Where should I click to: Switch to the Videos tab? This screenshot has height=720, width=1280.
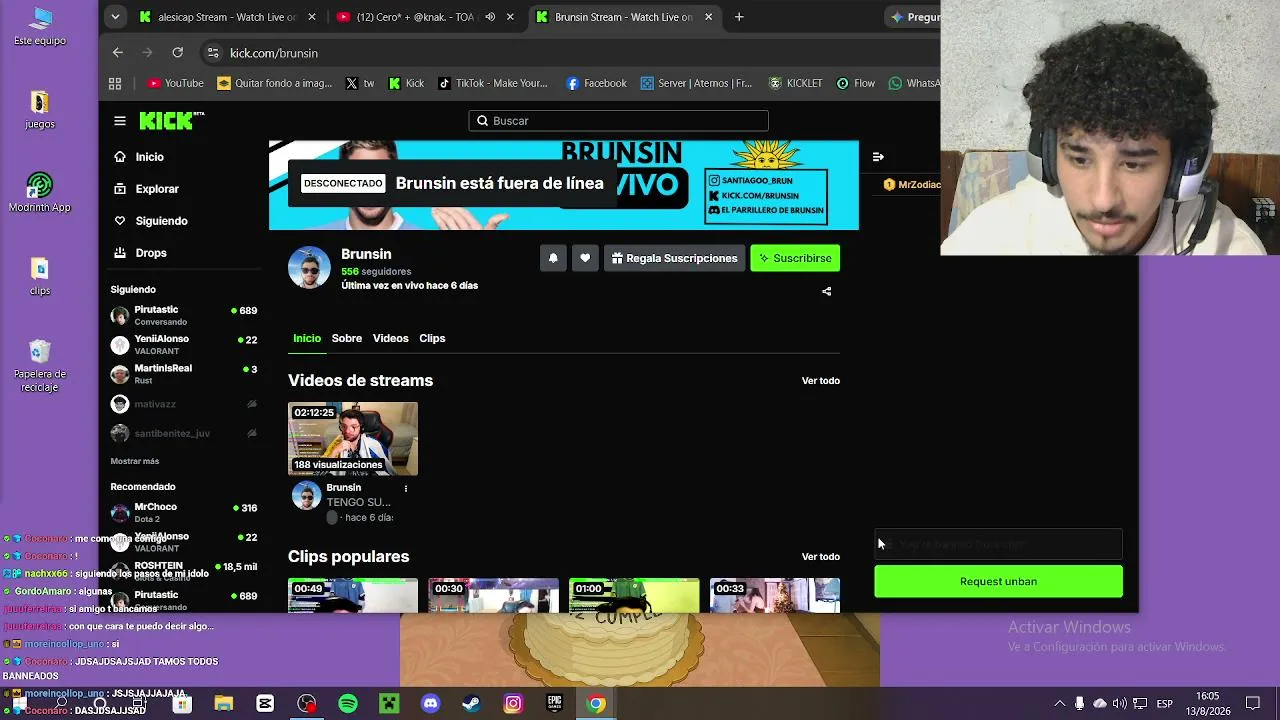click(391, 338)
